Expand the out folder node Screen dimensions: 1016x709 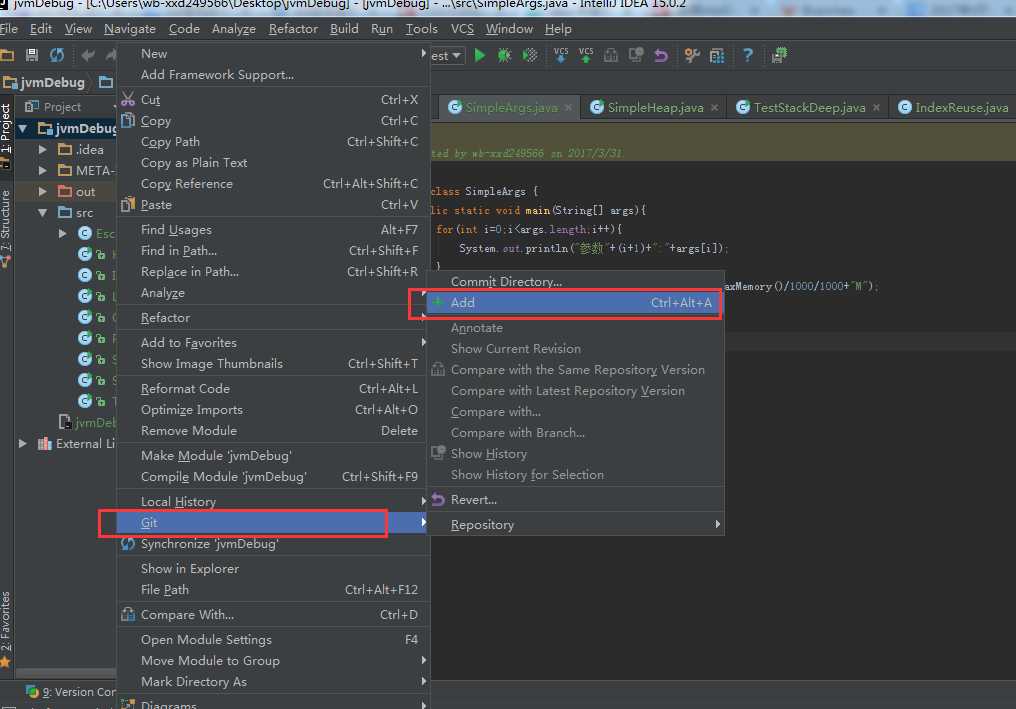pos(43,191)
